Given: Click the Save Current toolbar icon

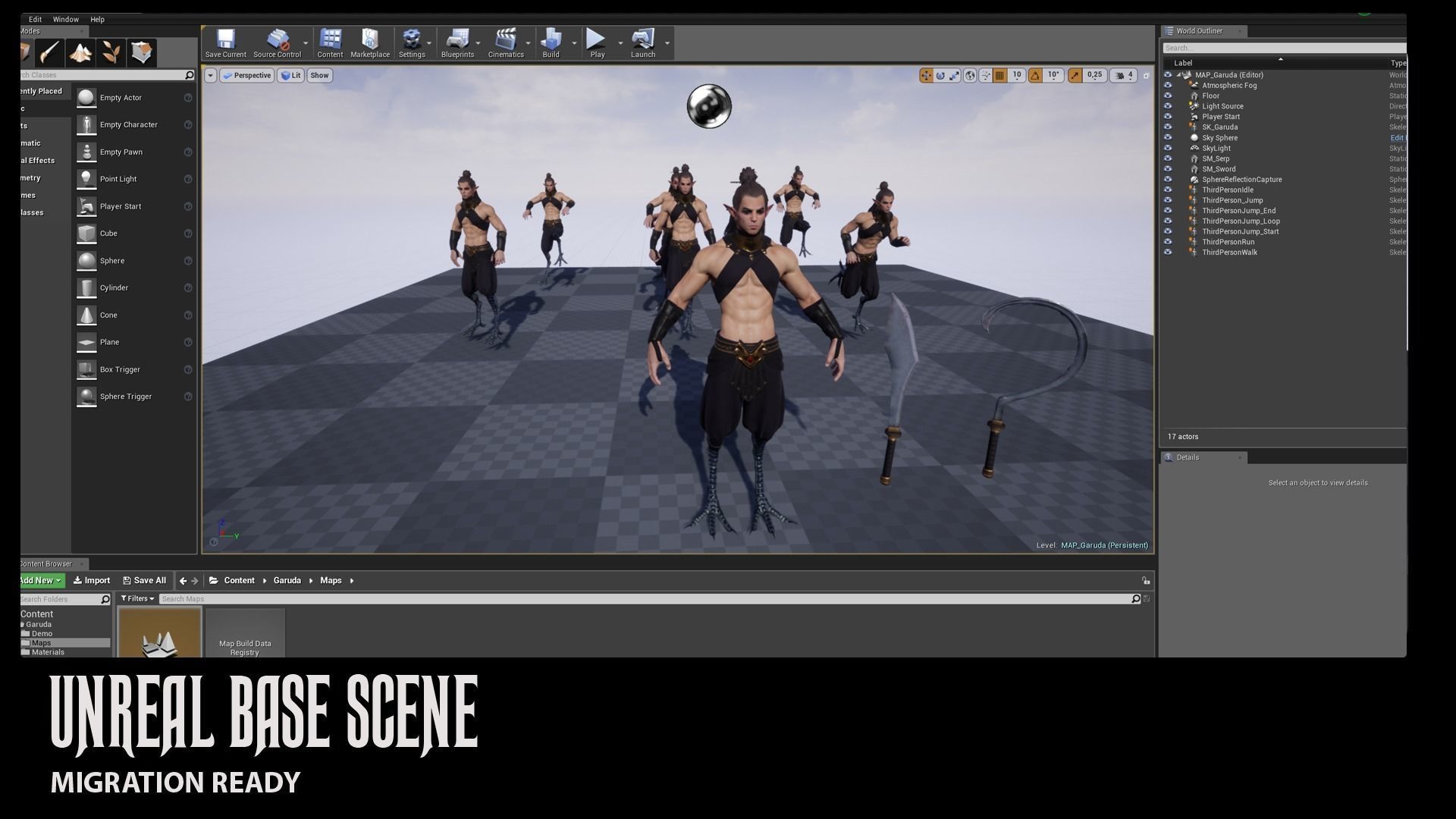Looking at the screenshot, I should coord(225,39).
